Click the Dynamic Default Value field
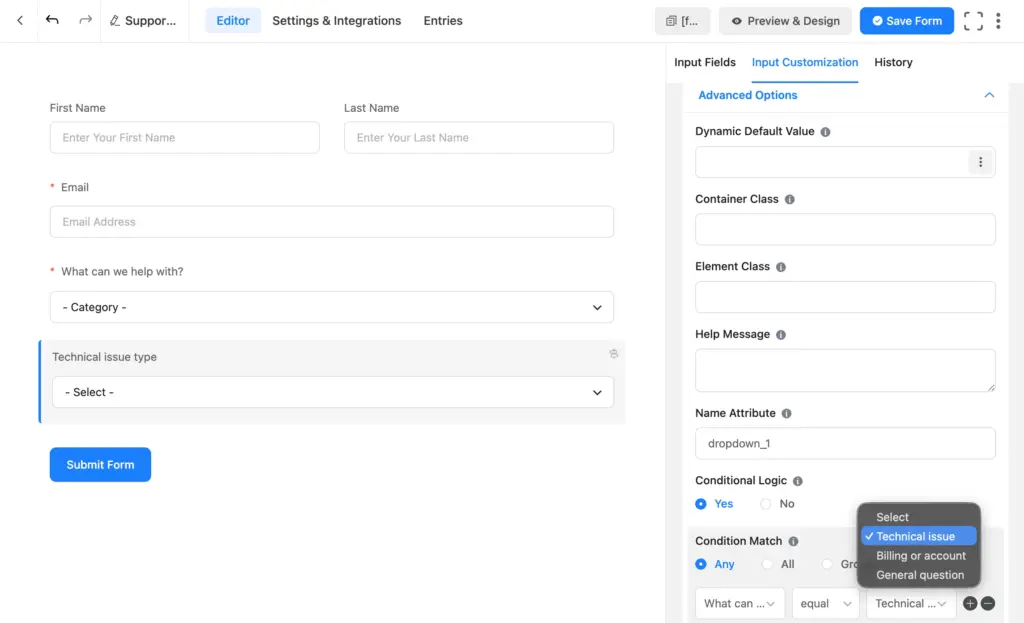 tap(832, 162)
